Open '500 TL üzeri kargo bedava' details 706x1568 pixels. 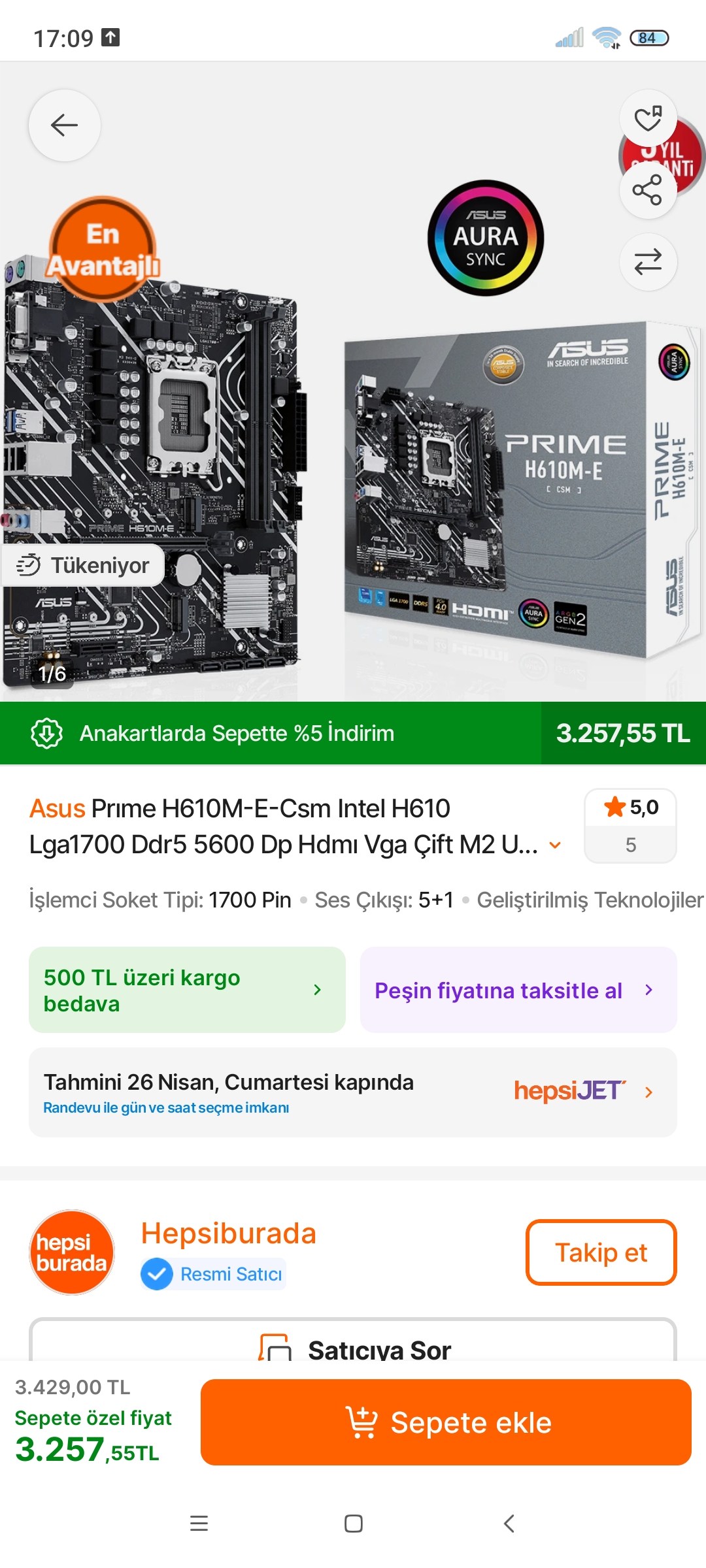point(187,990)
